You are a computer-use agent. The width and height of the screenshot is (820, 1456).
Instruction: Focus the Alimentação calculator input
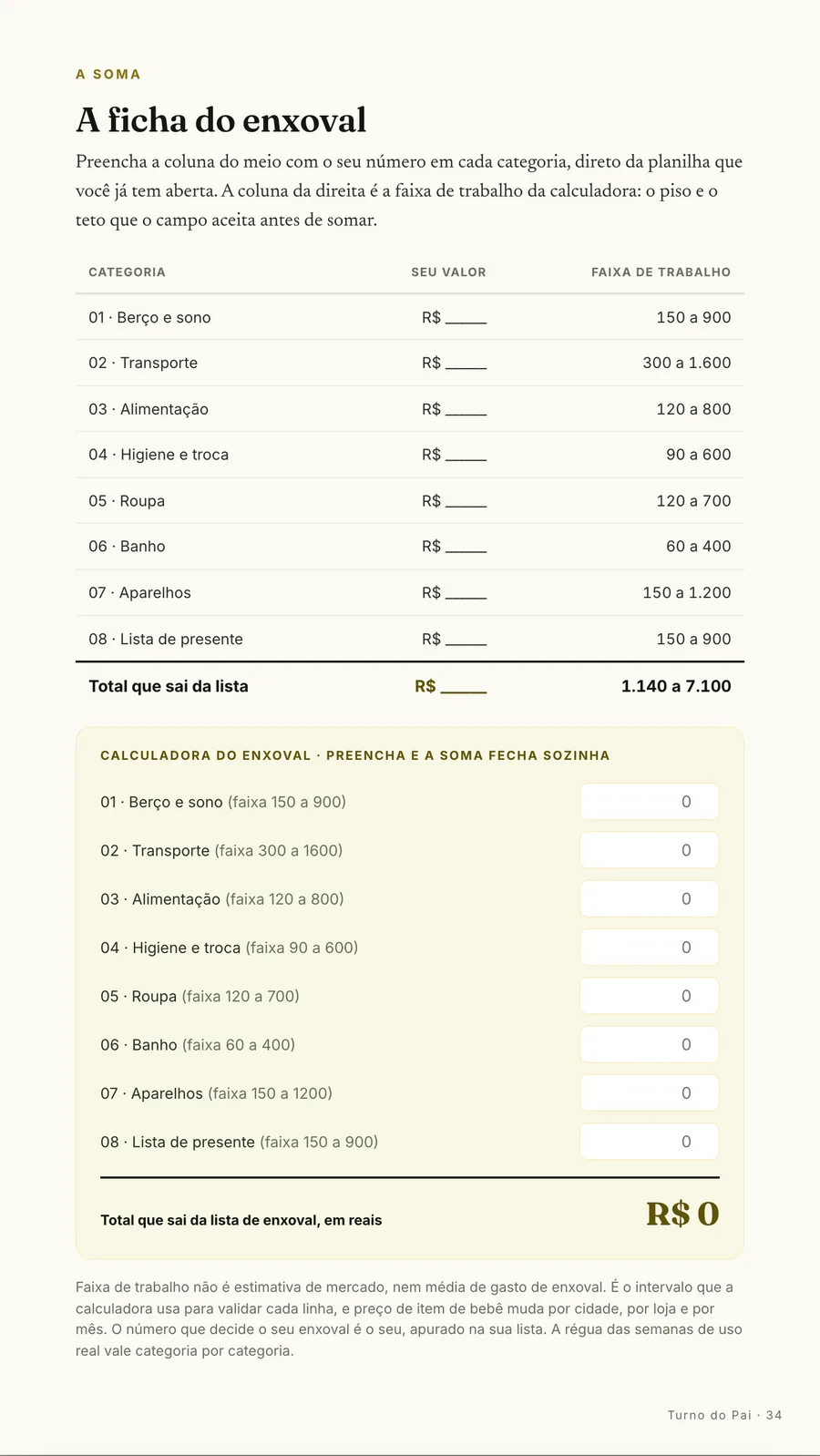(650, 898)
